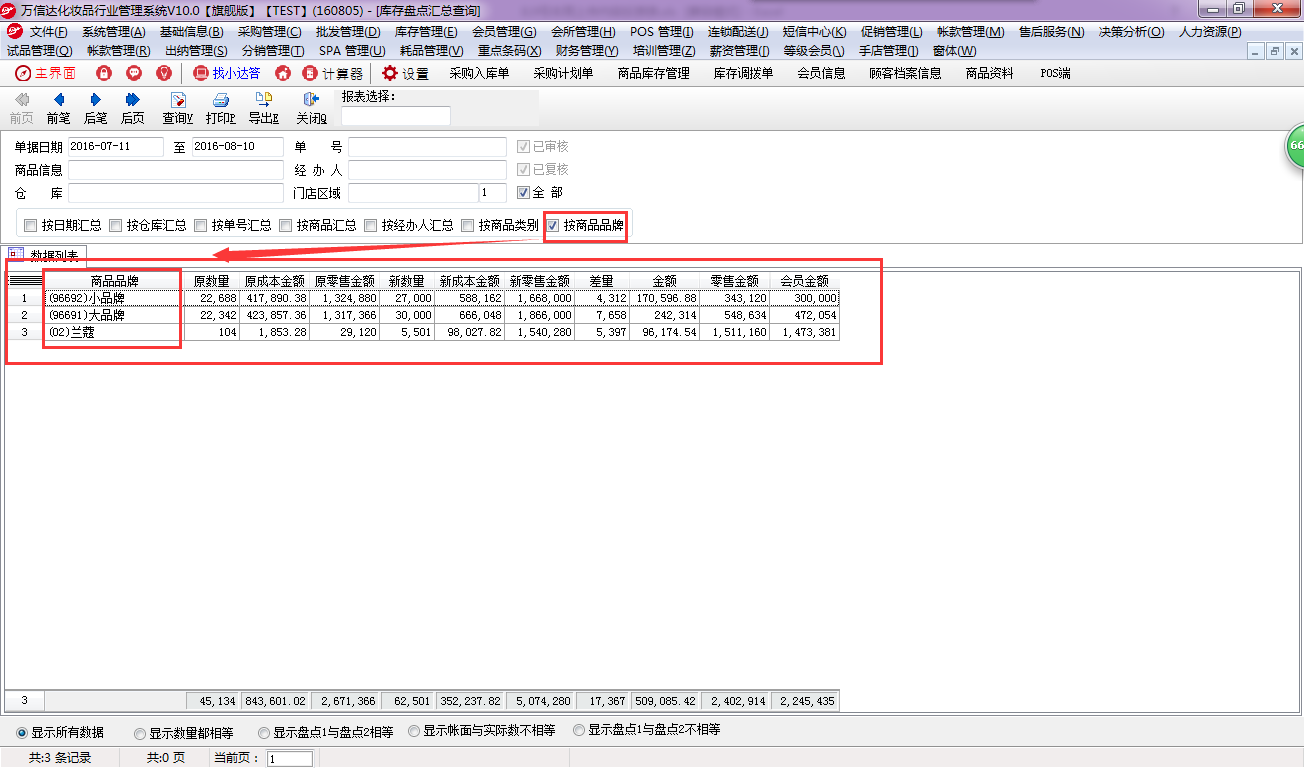Click the grid header corner selector
The image size is (1304, 768).
coord(25,281)
